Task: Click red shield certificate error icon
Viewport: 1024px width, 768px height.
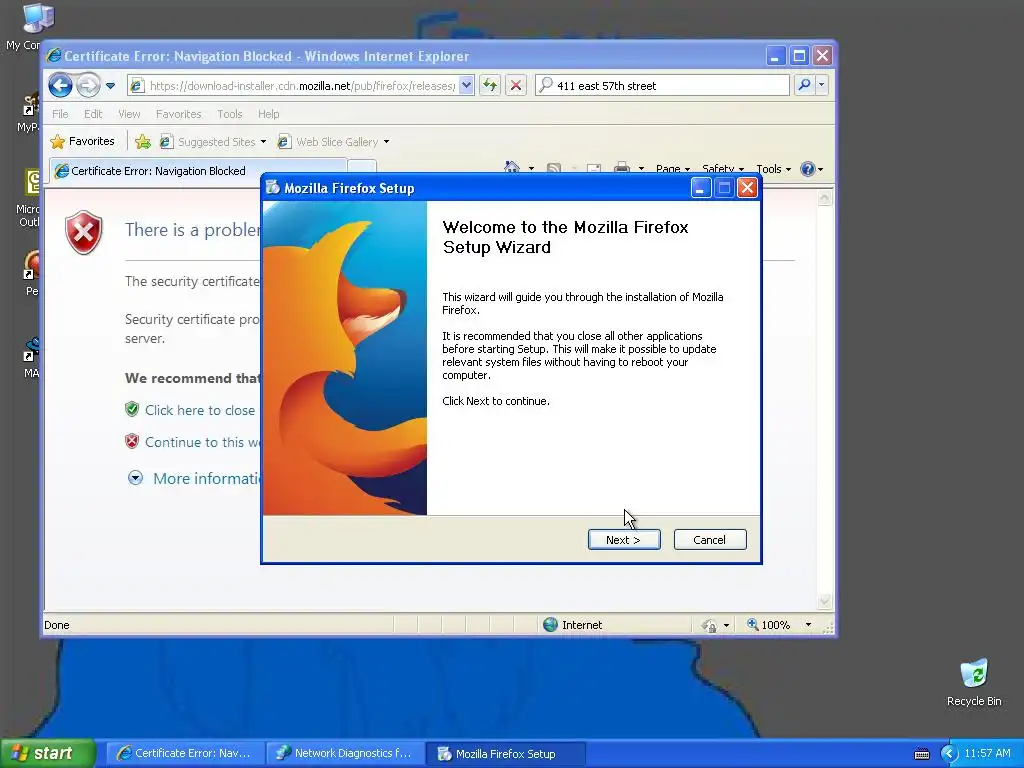Action: 84,232
